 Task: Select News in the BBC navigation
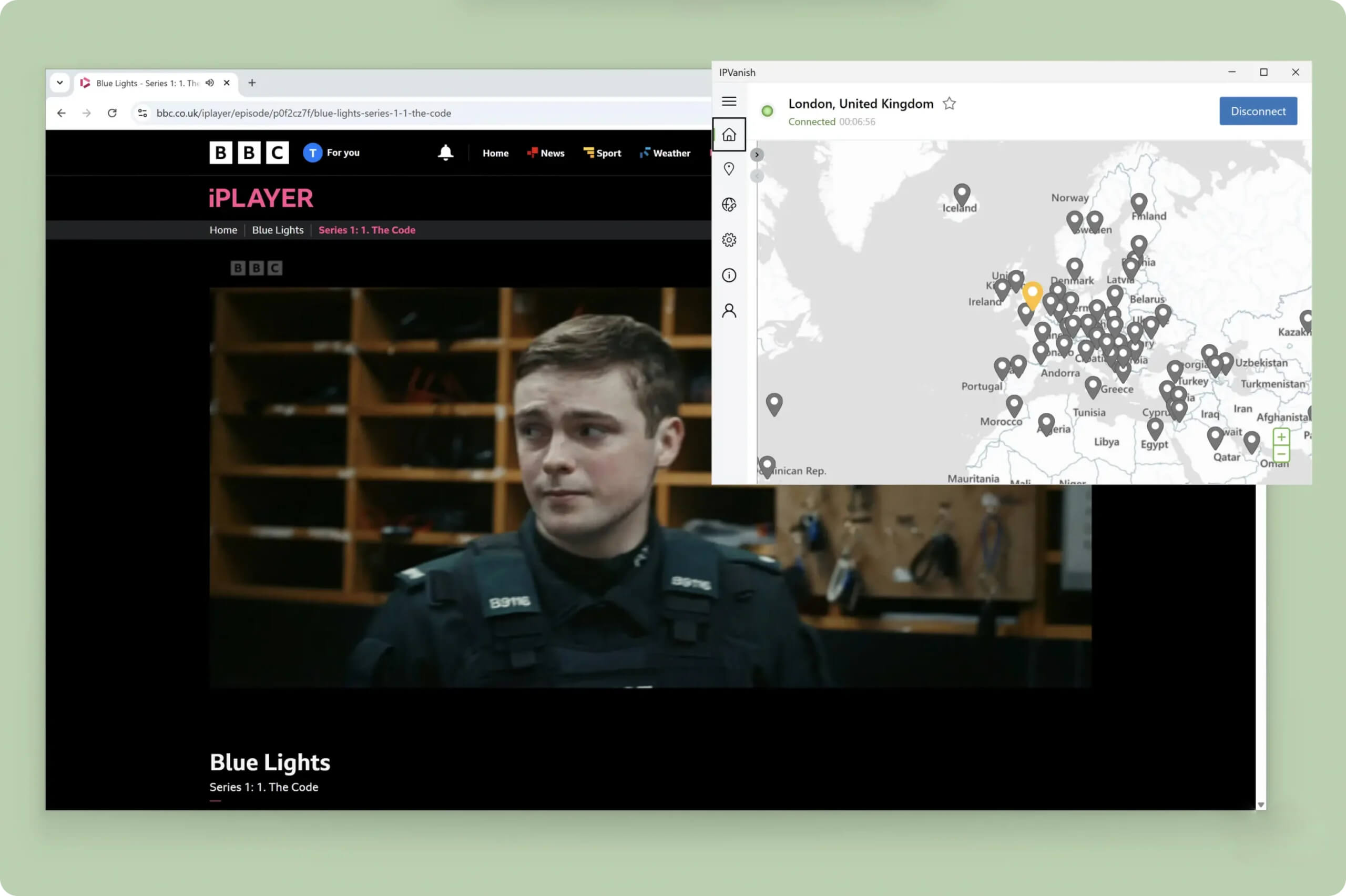tap(546, 152)
